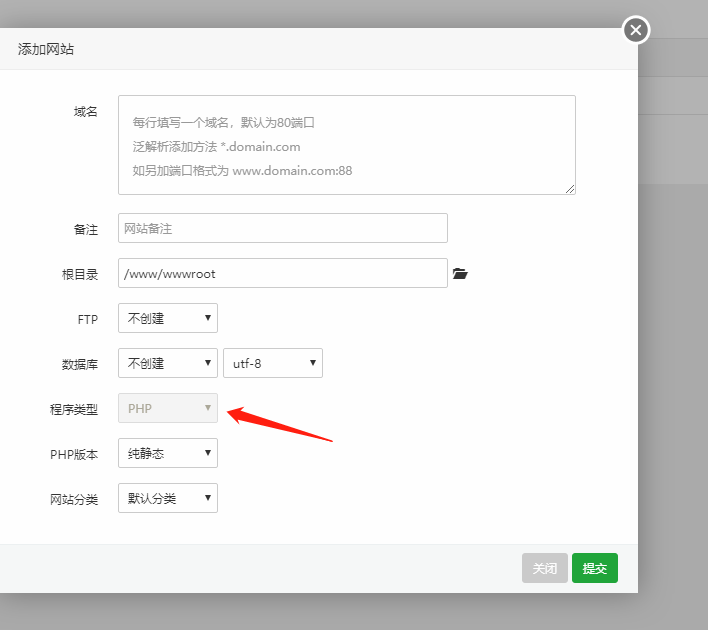Click the 网站备注 remark input field

(x=282, y=228)
